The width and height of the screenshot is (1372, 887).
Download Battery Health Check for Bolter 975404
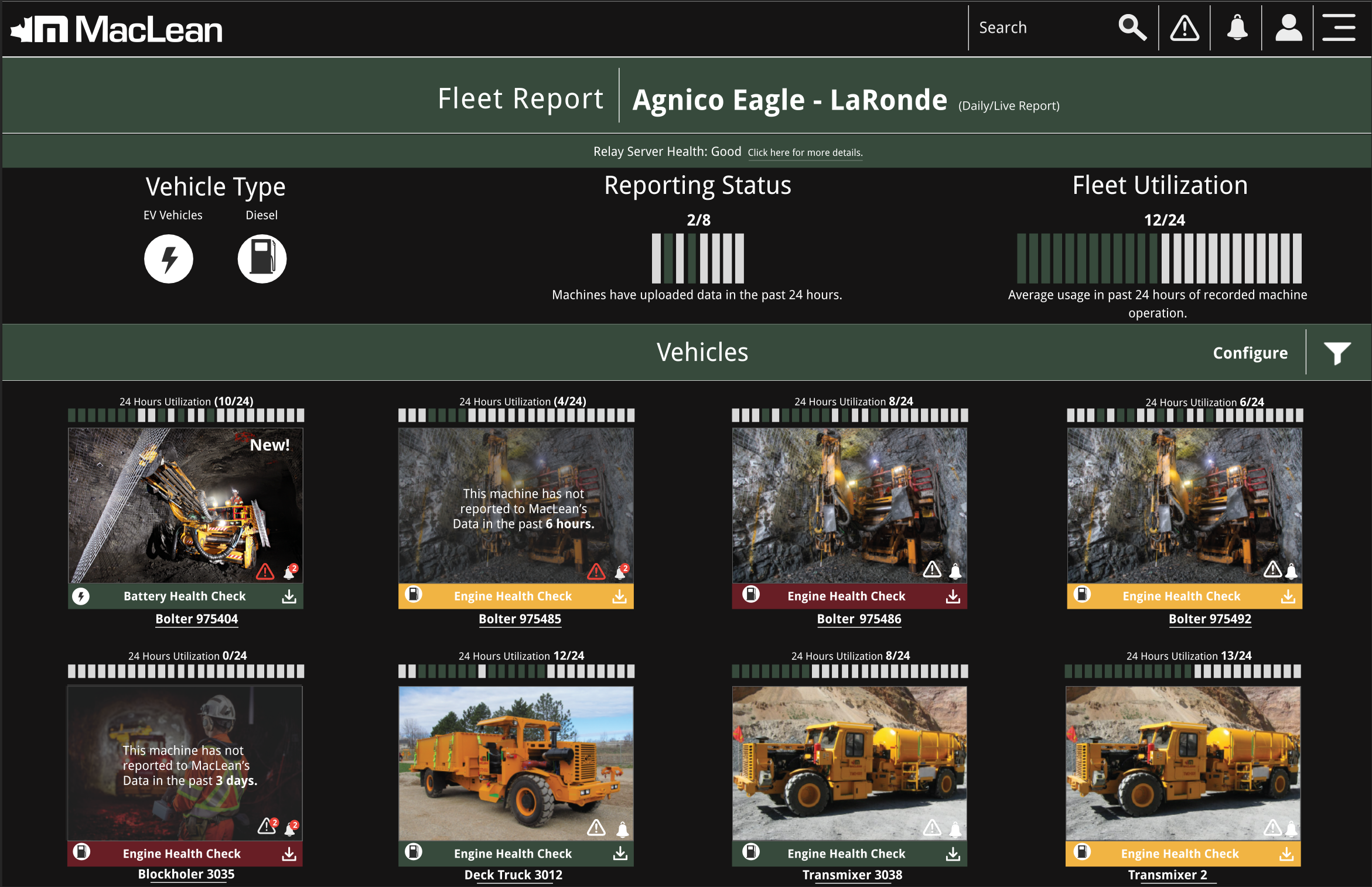289,596
